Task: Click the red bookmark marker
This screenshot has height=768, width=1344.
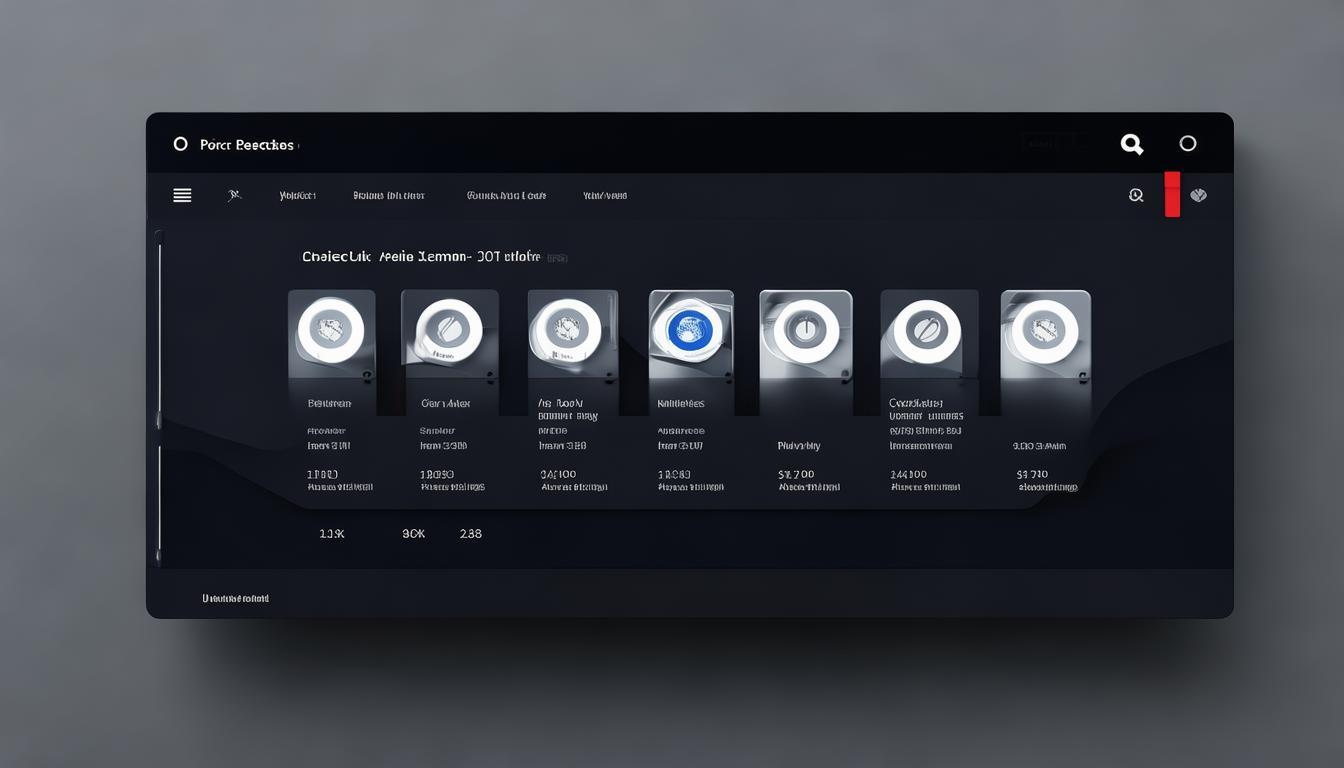Action: (x=1172, y=194)
